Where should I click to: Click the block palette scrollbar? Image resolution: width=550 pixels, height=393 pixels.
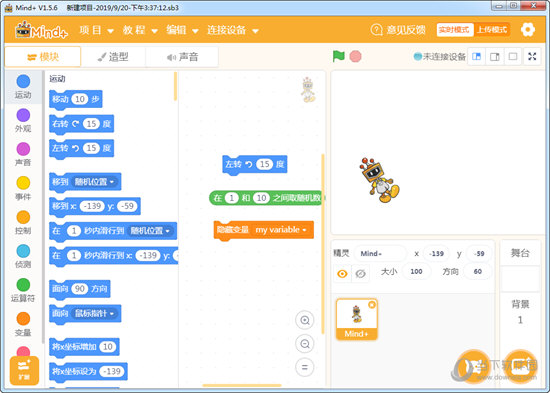(175, 86)
